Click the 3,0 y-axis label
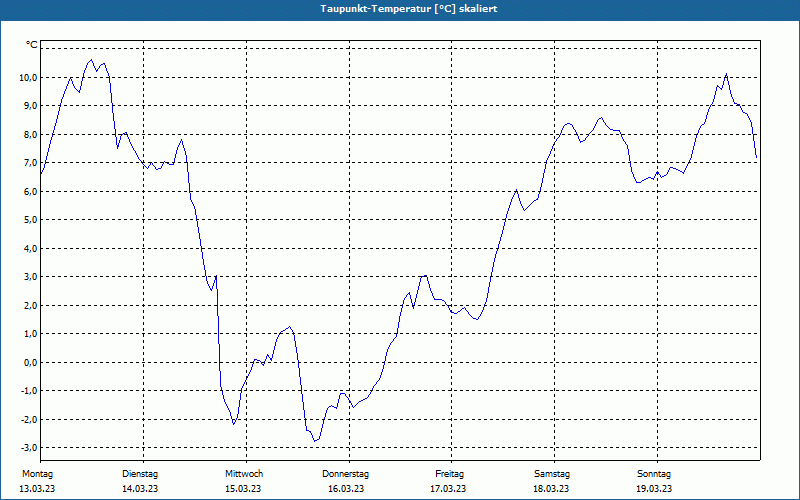This screenshot has width=800, height=500. (30, 277)
